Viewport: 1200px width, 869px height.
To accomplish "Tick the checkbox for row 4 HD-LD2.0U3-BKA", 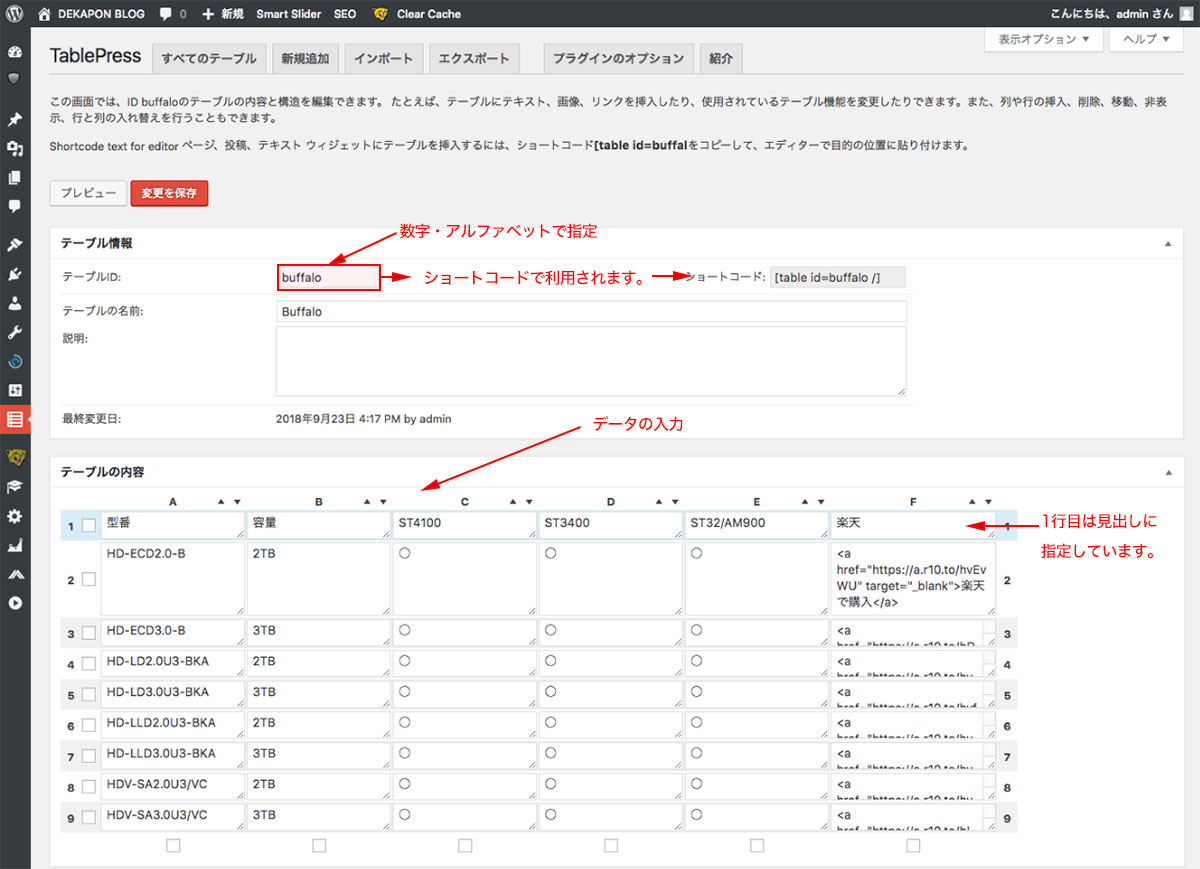I will click(88, 664).
